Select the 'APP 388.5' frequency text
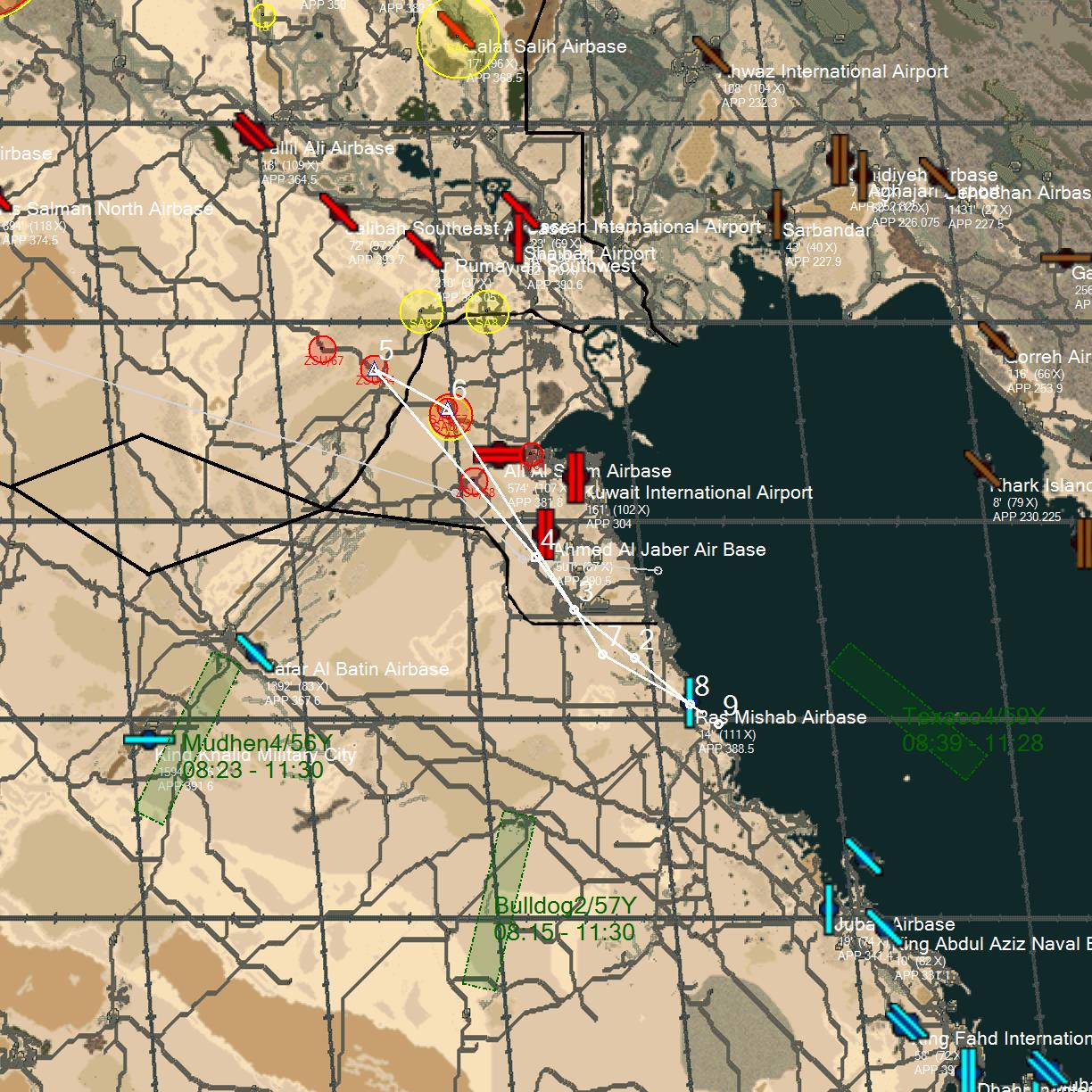Viewport: 1092px width, 1092px height. tap(726, 749)
